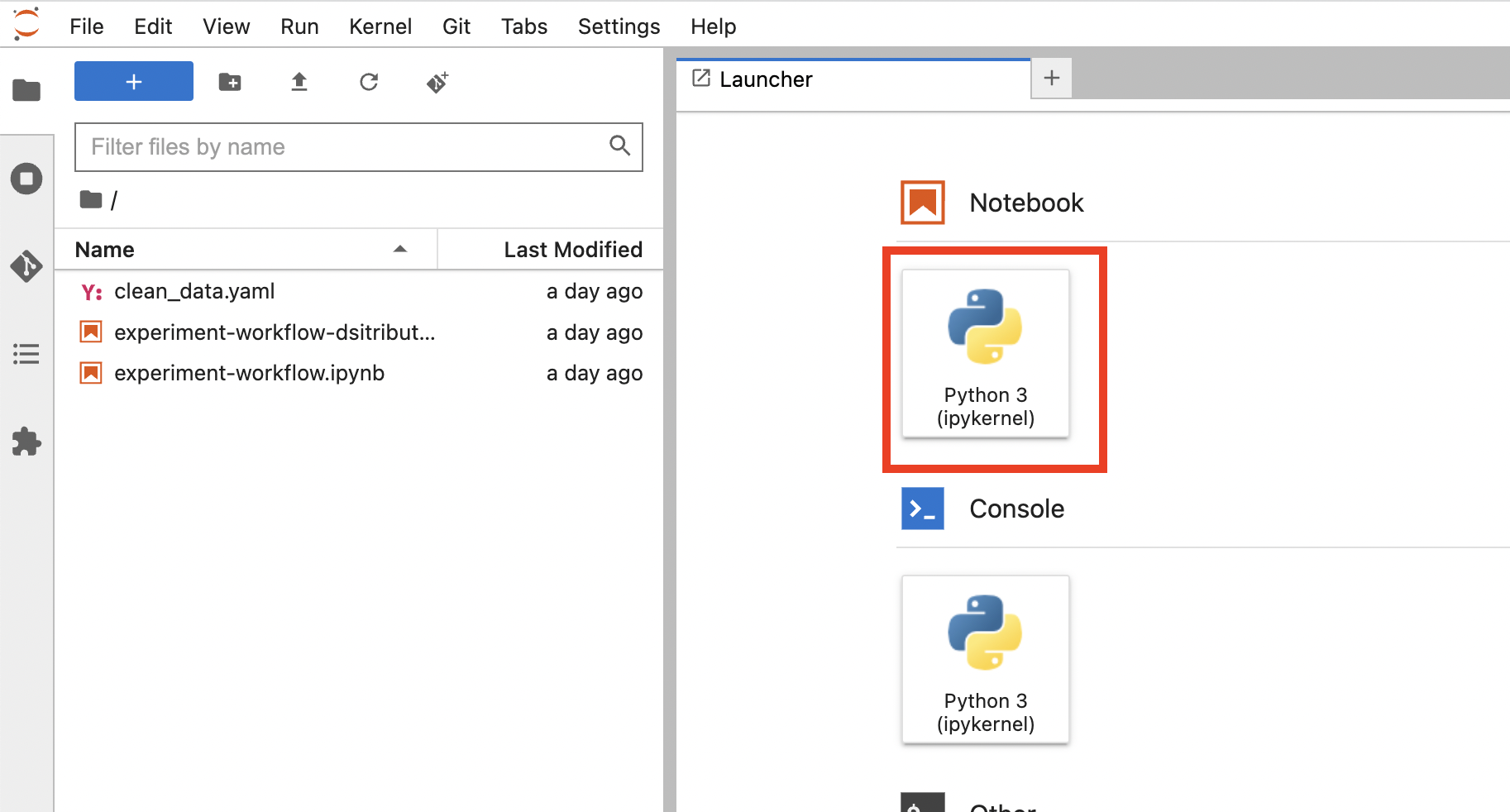Screen dimensions: 1510x812
Task: Open the Kernel menu
Action: [x=380, y=26]
